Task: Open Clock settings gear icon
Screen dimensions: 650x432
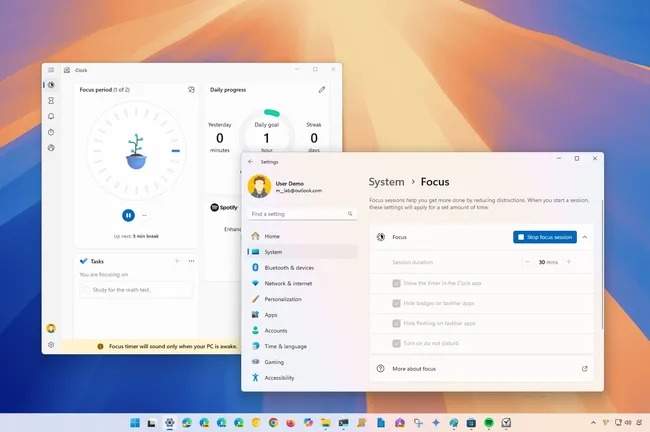Action: tap(51, 345)
